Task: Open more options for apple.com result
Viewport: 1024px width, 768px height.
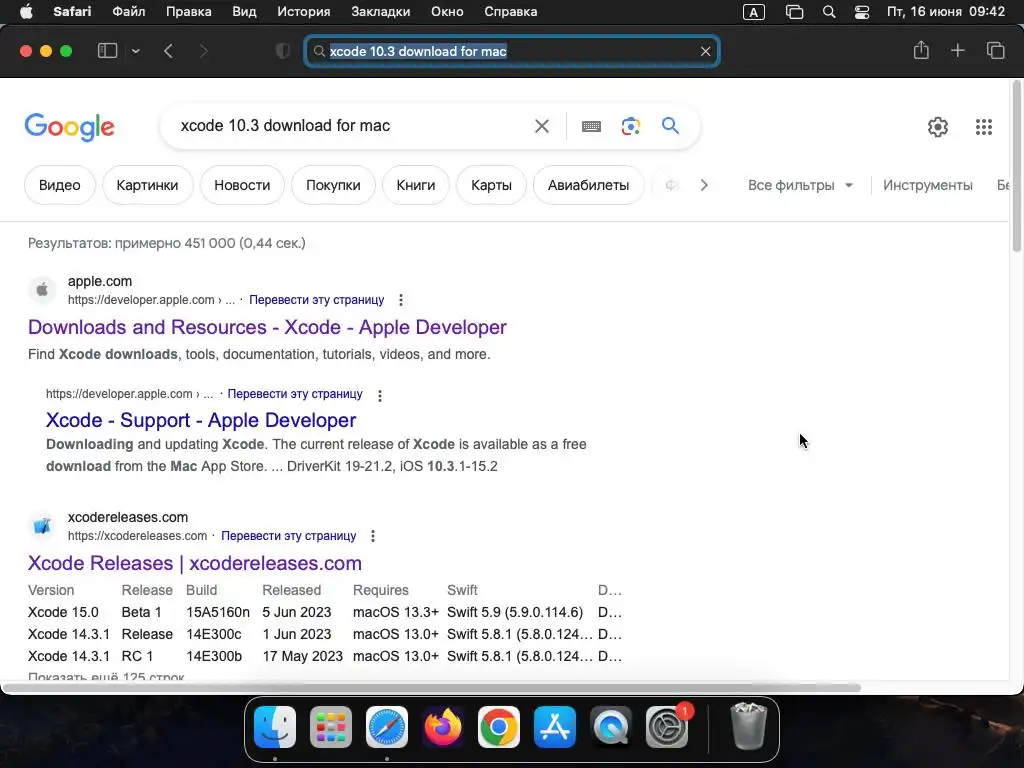Action: tap(401, 300)
